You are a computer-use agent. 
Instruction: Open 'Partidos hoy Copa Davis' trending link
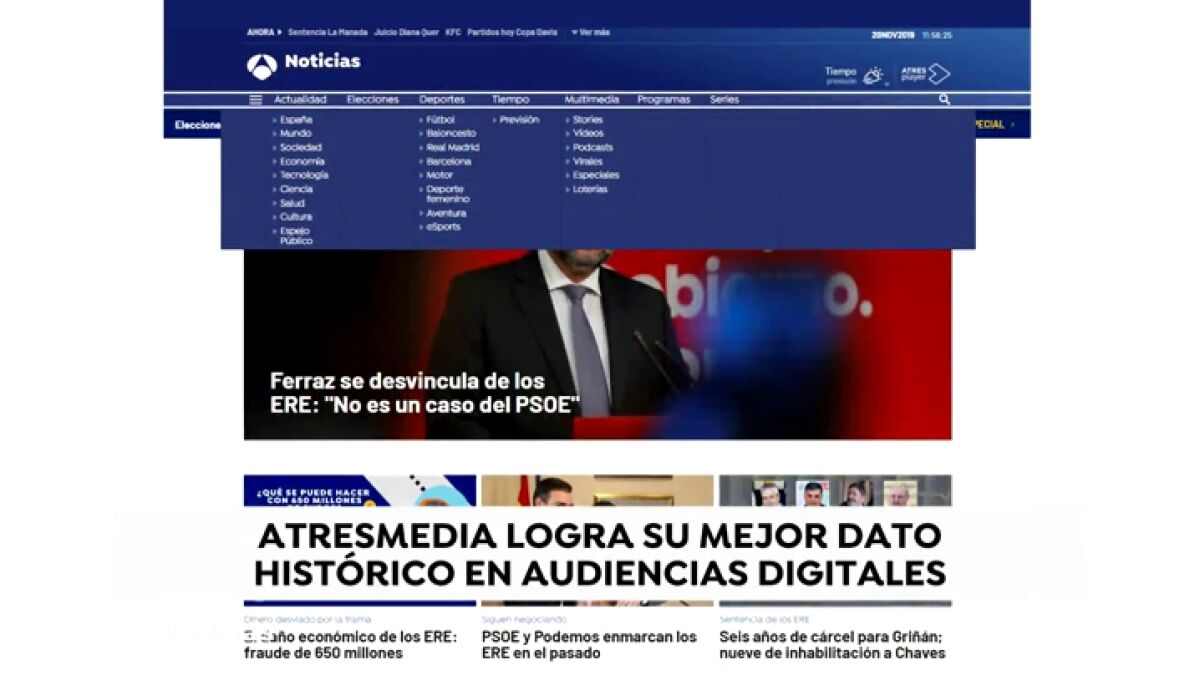[x=512, y=33]
